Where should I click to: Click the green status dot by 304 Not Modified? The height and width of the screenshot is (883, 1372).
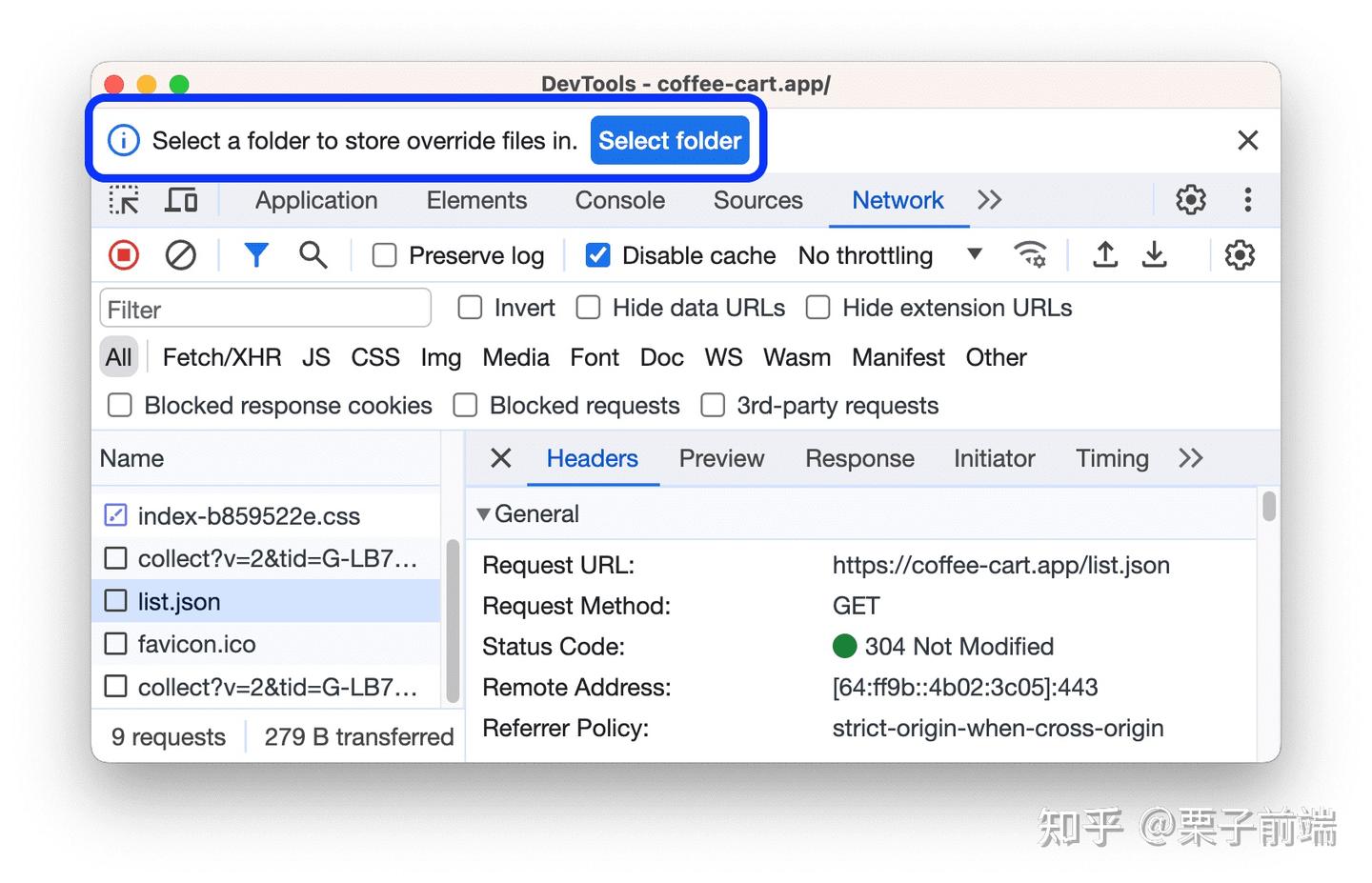845,647
